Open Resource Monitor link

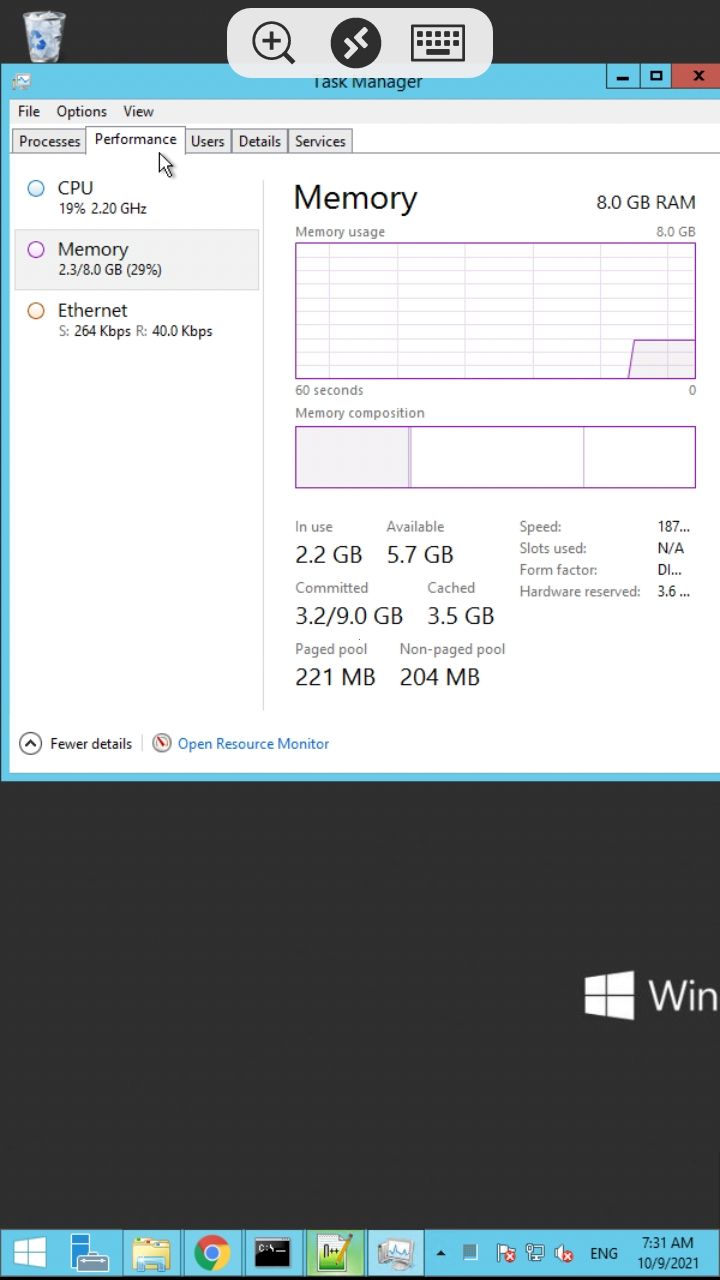click(x=253, y=744)
